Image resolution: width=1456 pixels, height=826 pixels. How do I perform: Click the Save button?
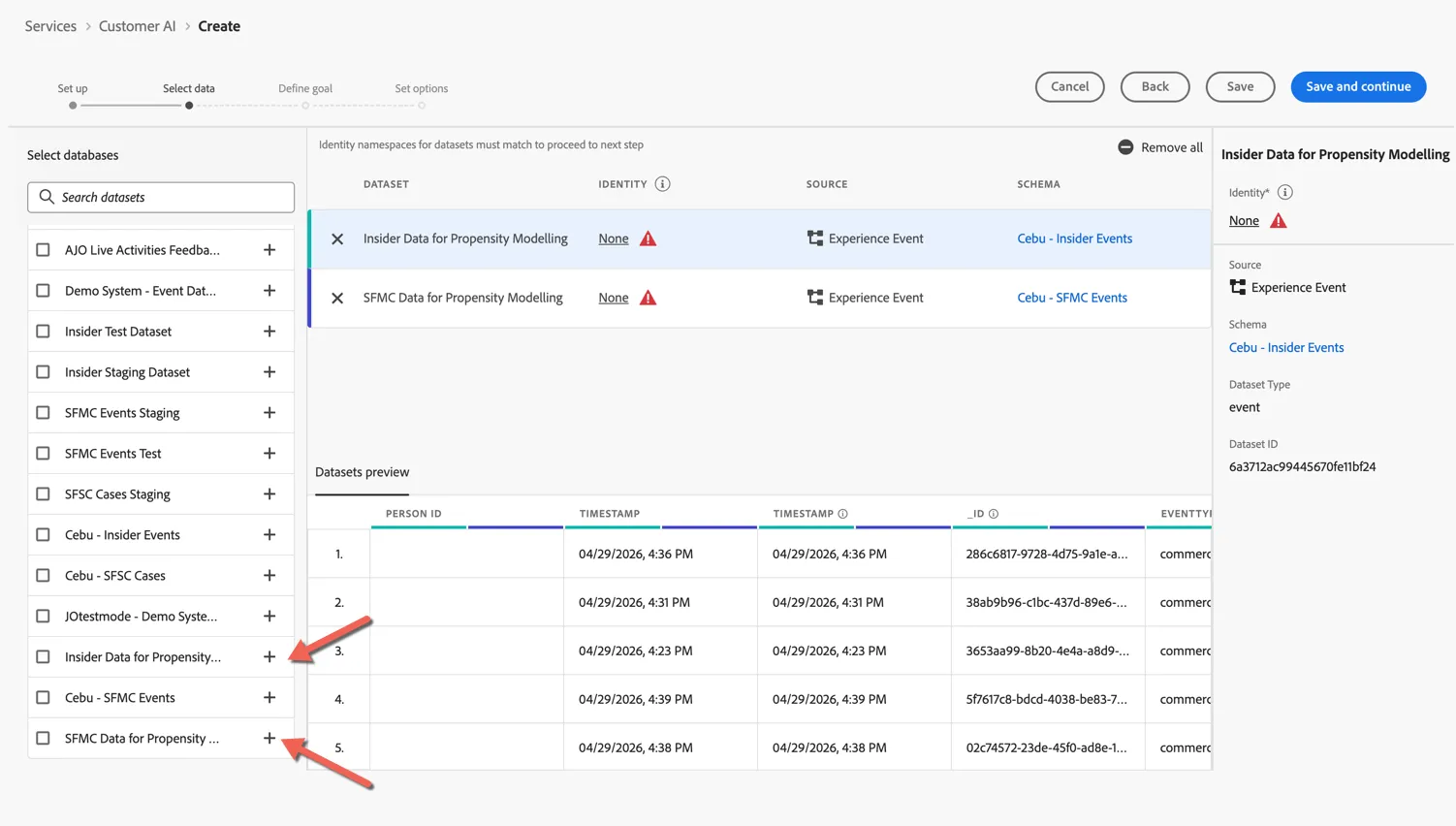point(1240,86)
